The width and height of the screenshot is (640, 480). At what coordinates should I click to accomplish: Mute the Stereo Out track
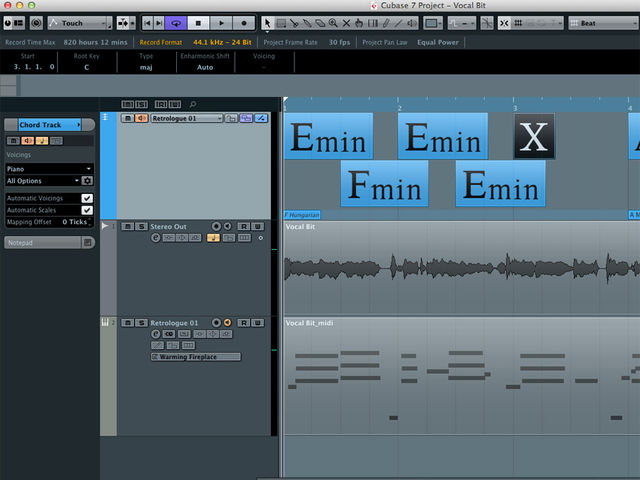(128, 227)
